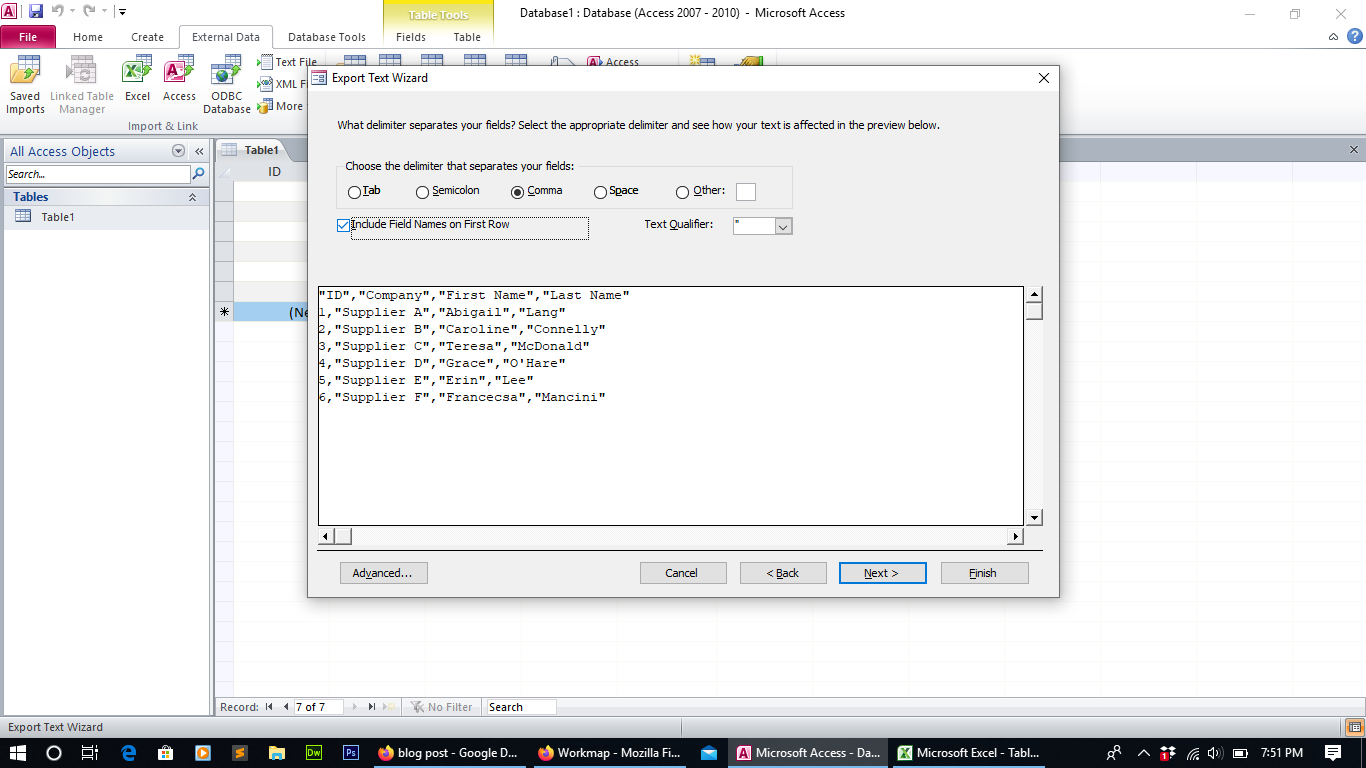Open Dreamweaver from the taskbar
This screenshot has height=768, width=1366.
(314, 752)
